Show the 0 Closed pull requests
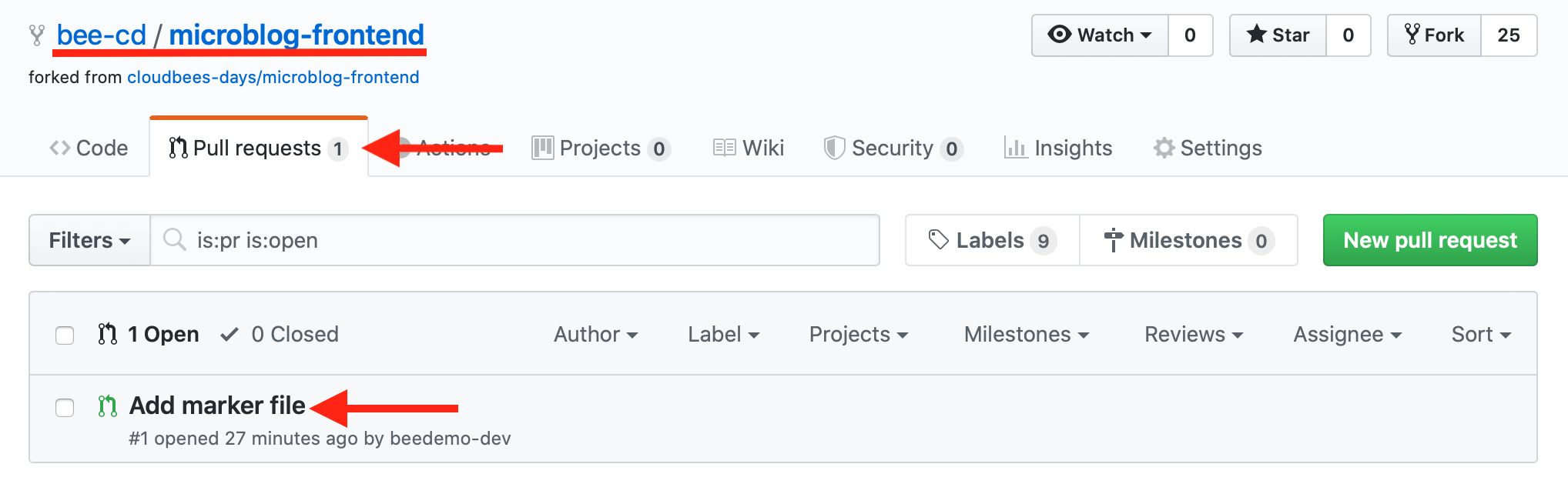The height and width of the screenshot is (494, 1568). (280, 334)
